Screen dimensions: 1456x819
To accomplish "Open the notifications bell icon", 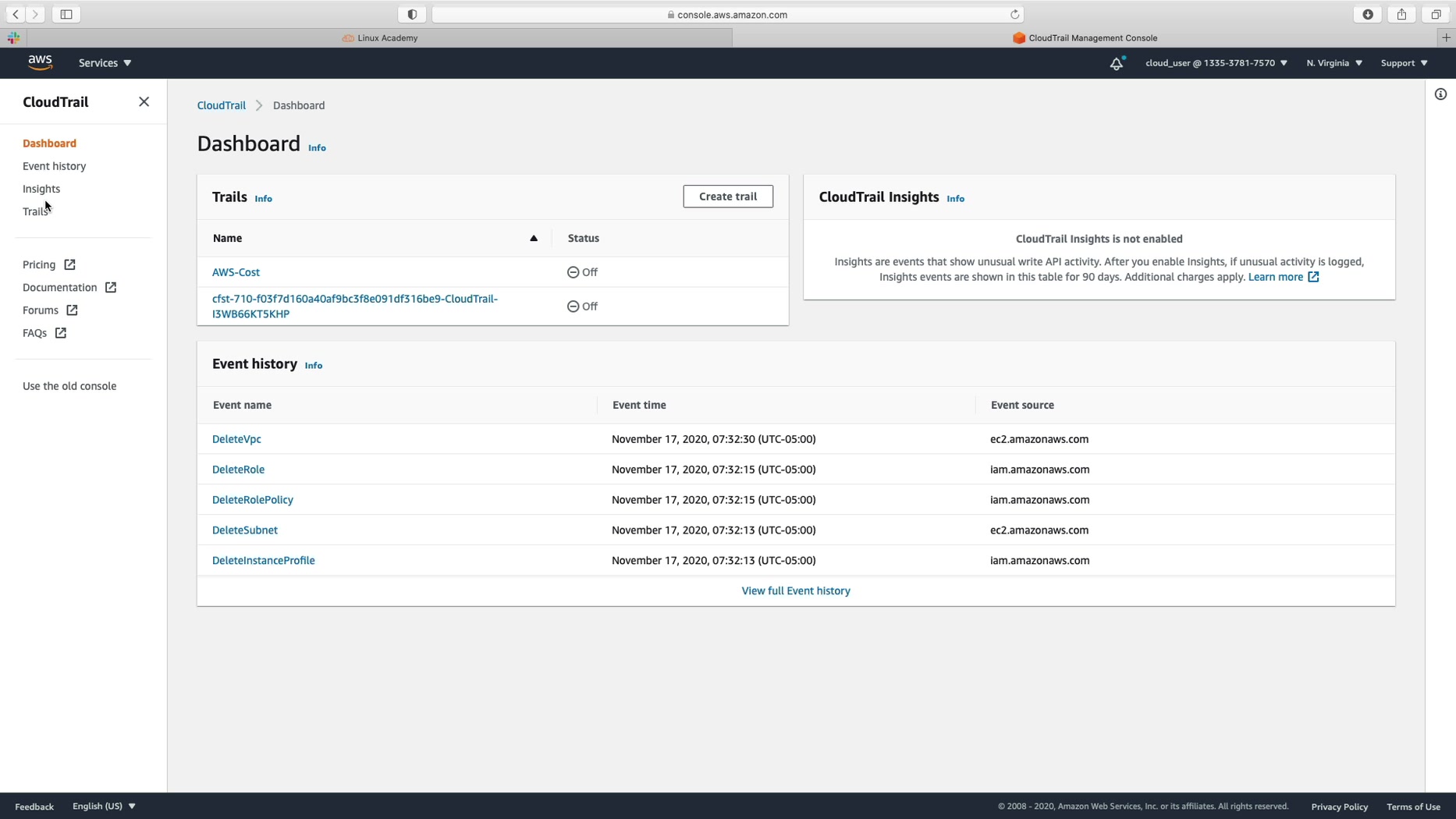I will 1117,63.
